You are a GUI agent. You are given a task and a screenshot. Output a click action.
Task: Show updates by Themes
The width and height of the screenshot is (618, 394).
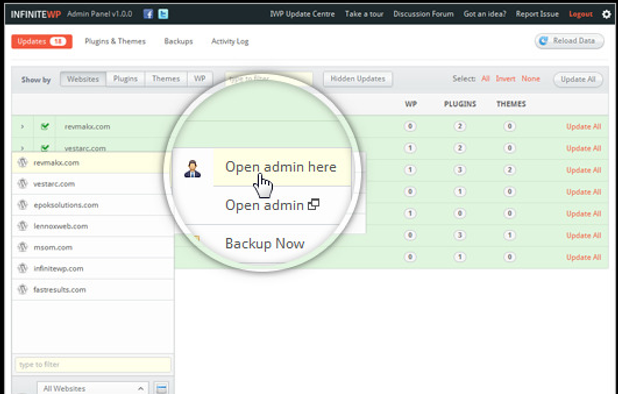(x=166, y=79)
